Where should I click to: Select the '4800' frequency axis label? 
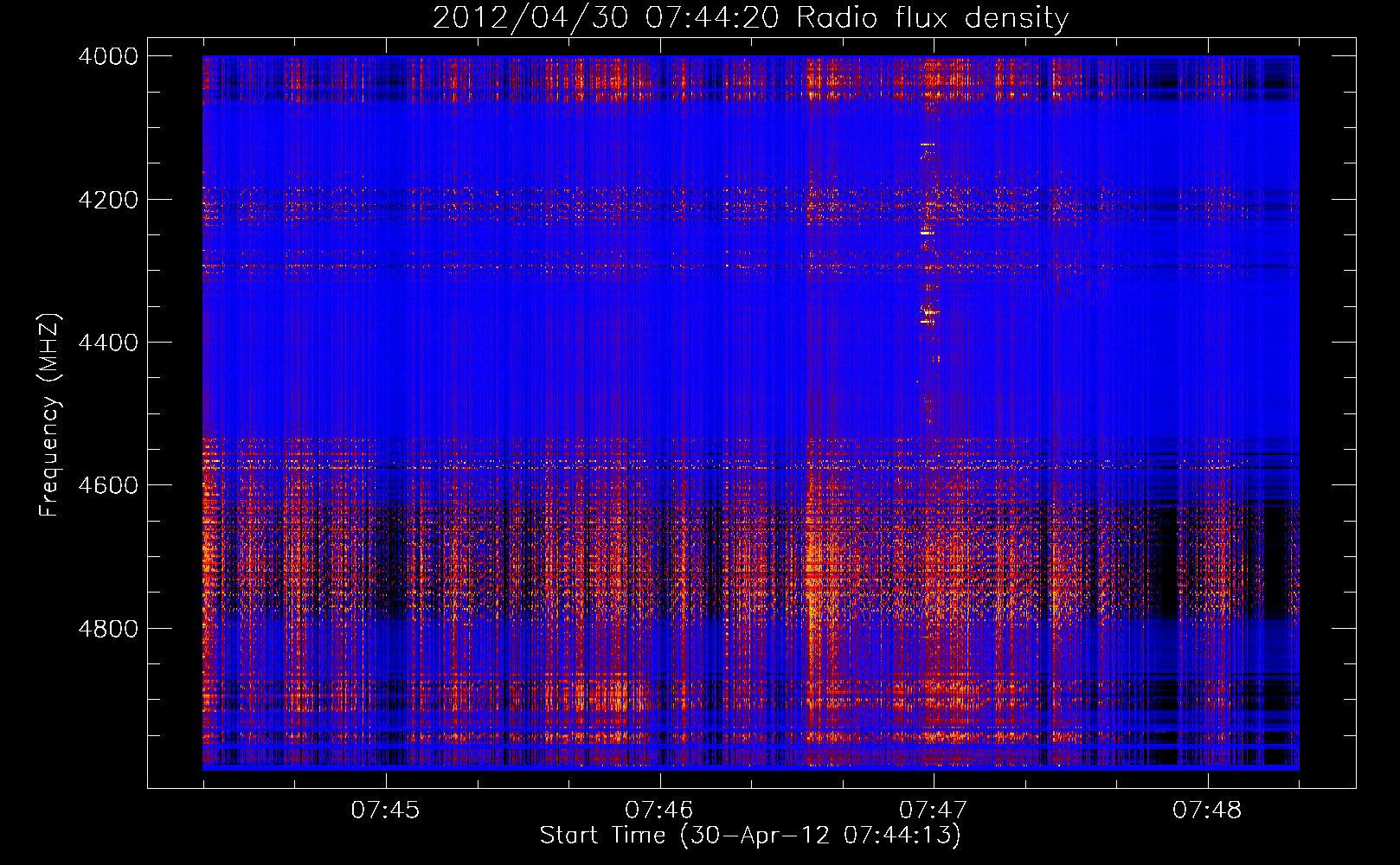click(107, 628)
